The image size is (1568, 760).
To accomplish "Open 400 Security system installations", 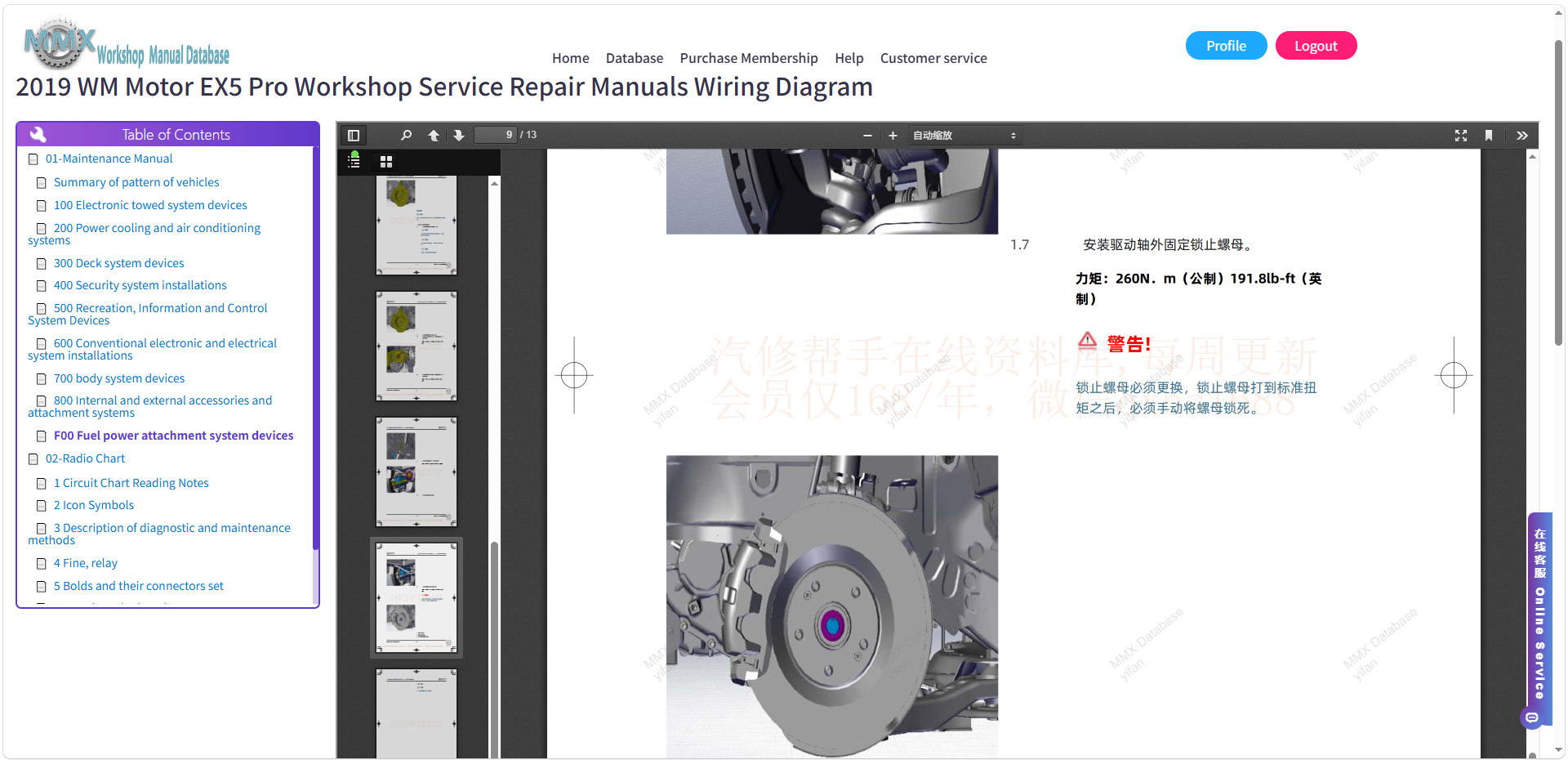I will (x=140, y=285).
